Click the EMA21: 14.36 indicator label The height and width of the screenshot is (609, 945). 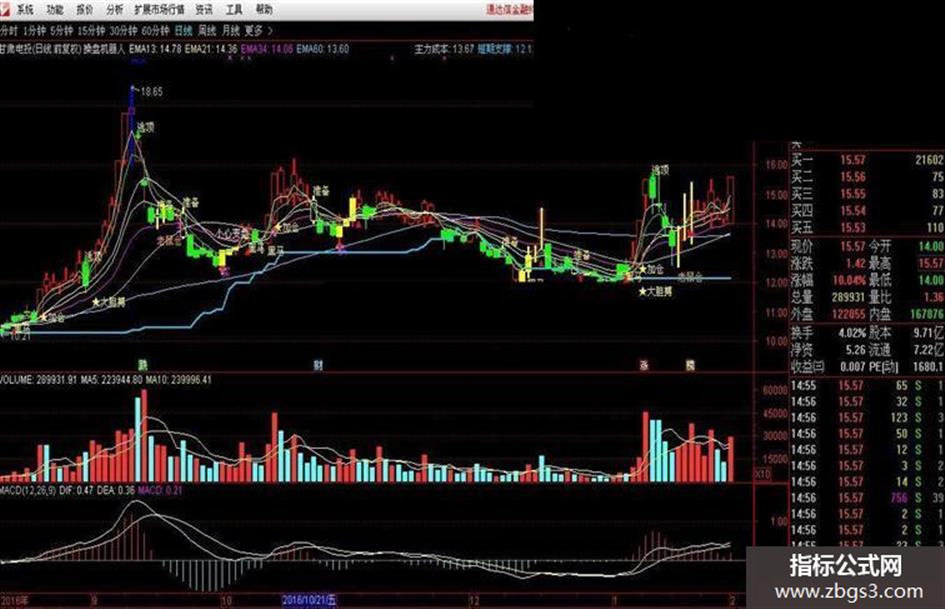pyautogui.click(x=211, y=49)
